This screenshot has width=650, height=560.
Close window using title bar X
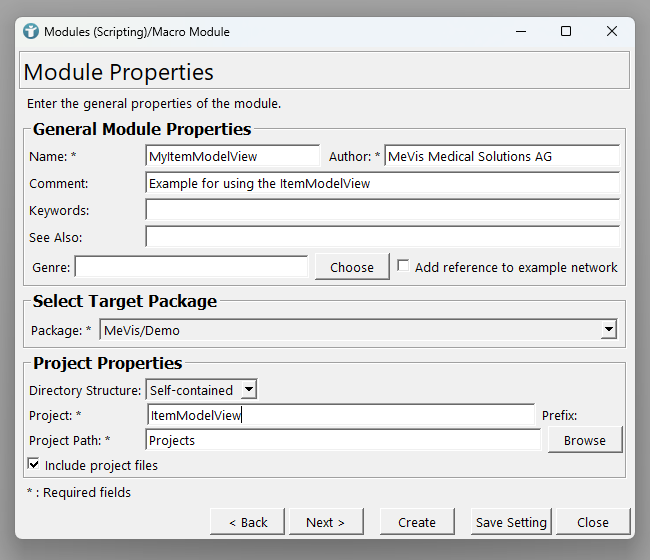click(x=612, y=31)
